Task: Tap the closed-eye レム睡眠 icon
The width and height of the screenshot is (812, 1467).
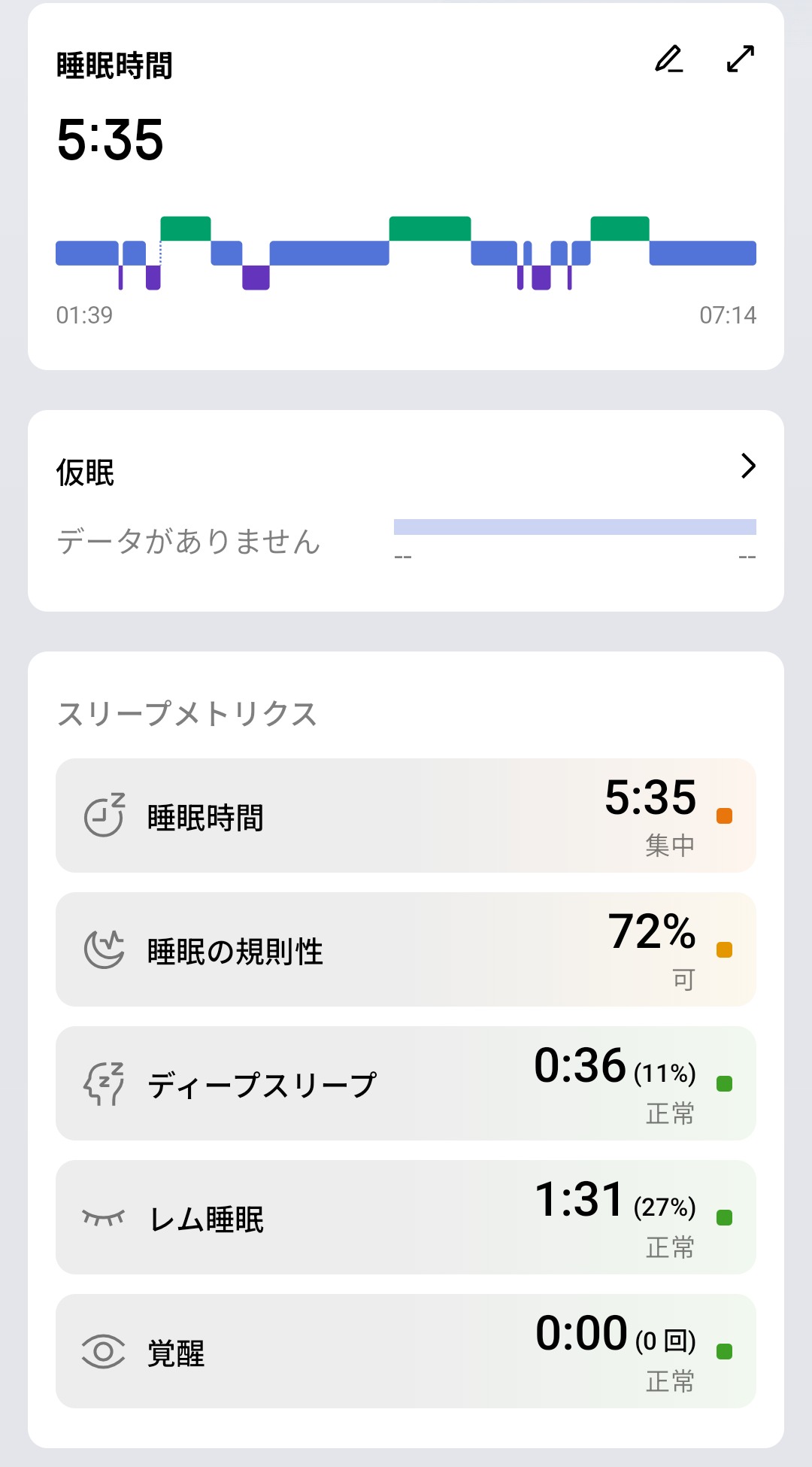Action: (104, 1217)
